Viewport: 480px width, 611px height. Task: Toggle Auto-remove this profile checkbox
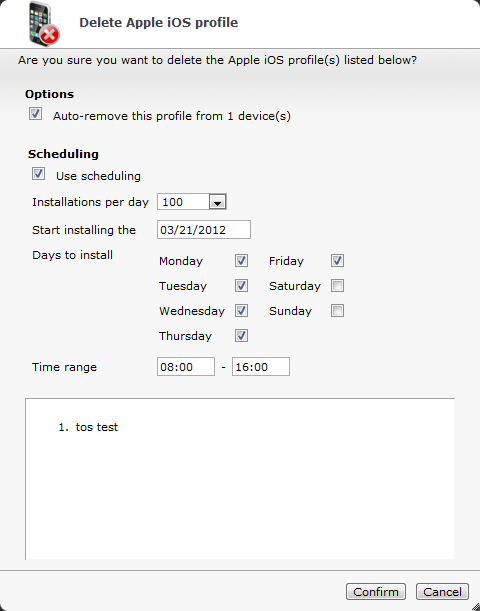click(35, 114)
